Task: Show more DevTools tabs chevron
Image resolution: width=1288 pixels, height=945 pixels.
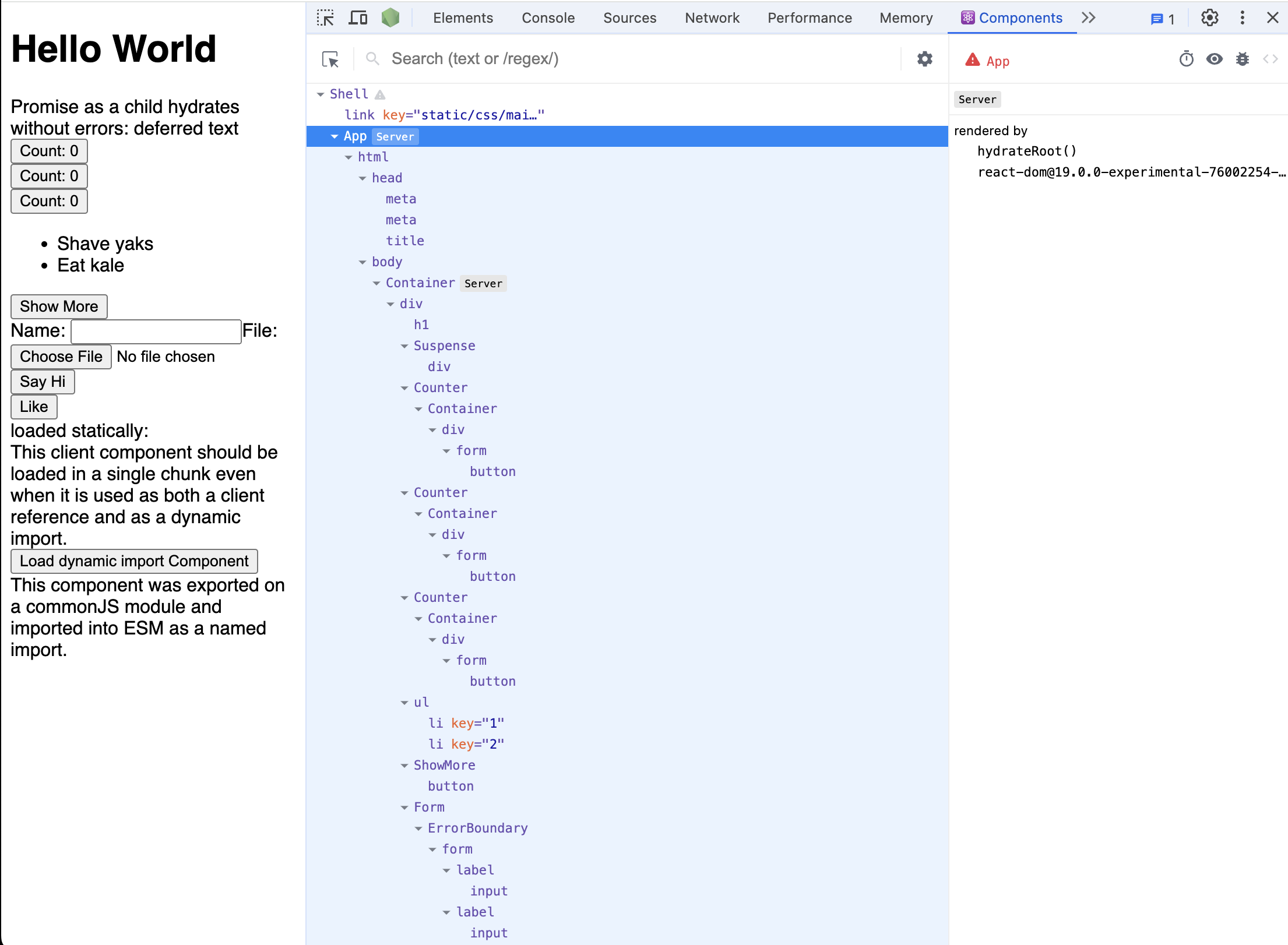Action: click(x=1089, y=18)
